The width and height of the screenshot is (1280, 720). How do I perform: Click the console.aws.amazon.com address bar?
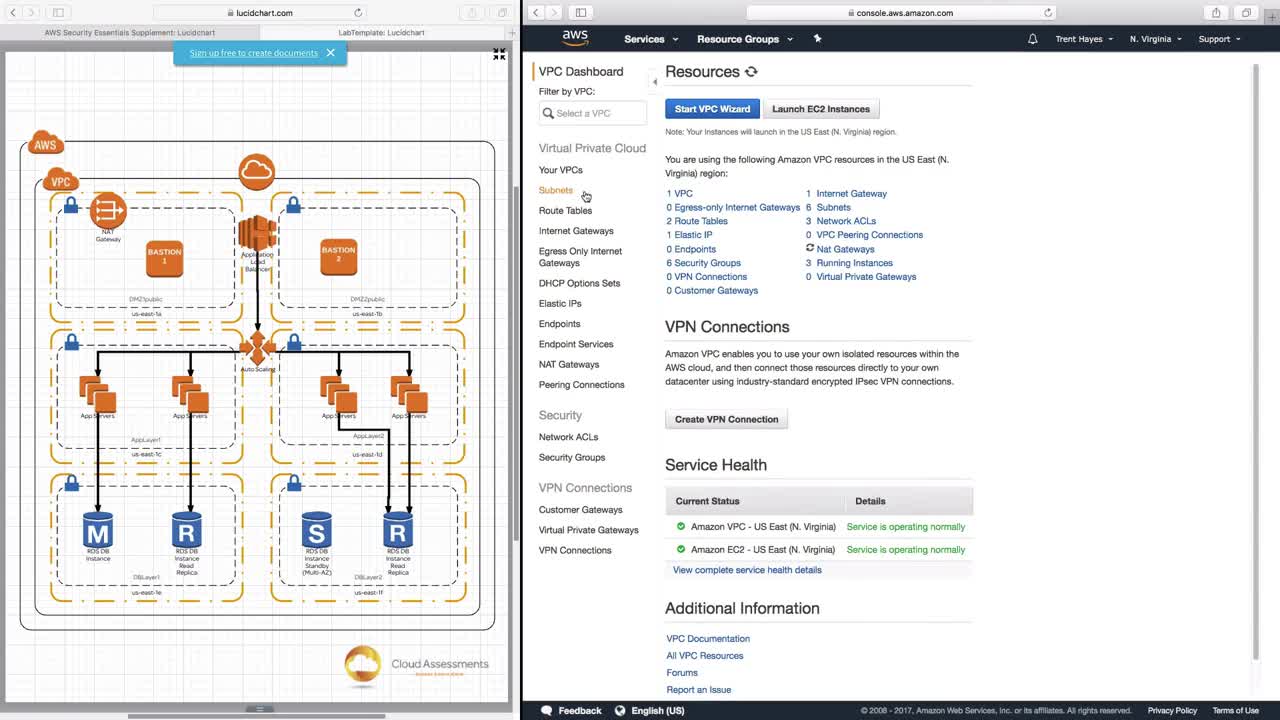click(x=900, y=13)
